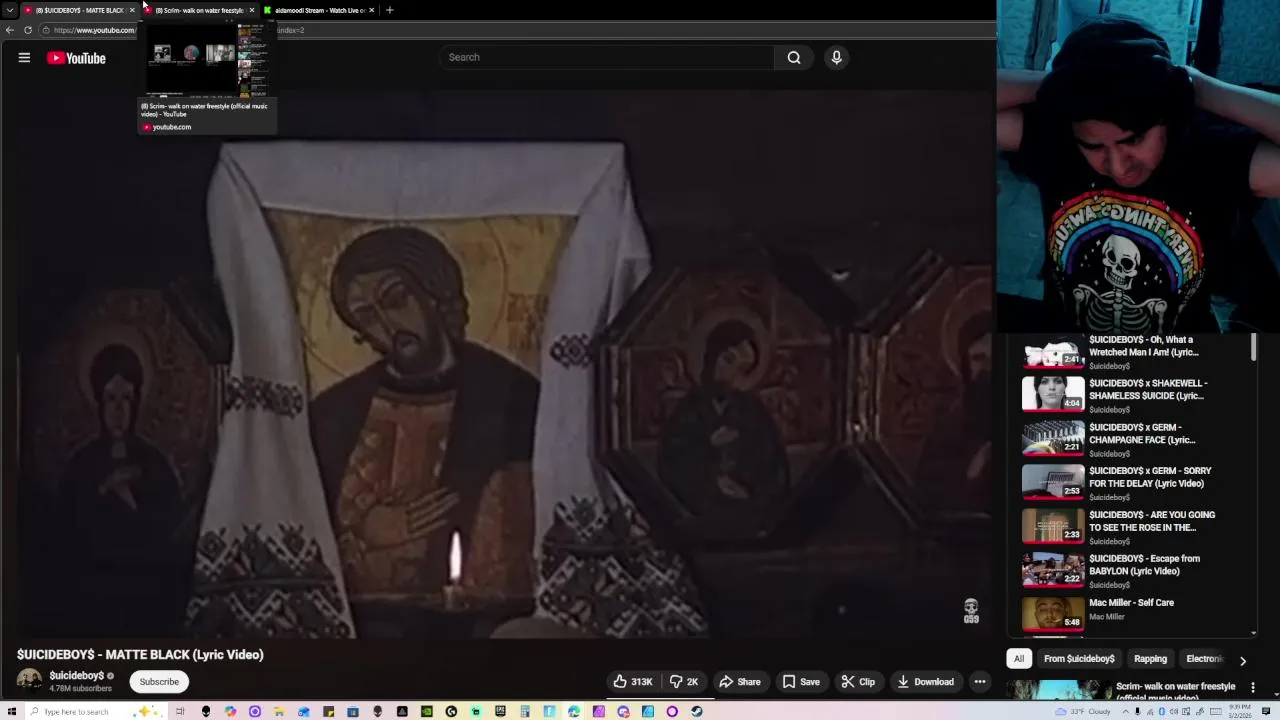Screen dimensions: 1280x720
Task: Play Mac Miller Self Care thumbnail
Action: pyautogui.click(x=1053, y=613)
